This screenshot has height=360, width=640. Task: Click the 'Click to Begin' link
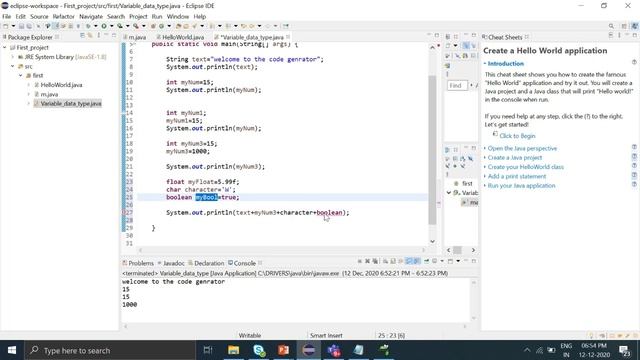[x=517, y=136]
